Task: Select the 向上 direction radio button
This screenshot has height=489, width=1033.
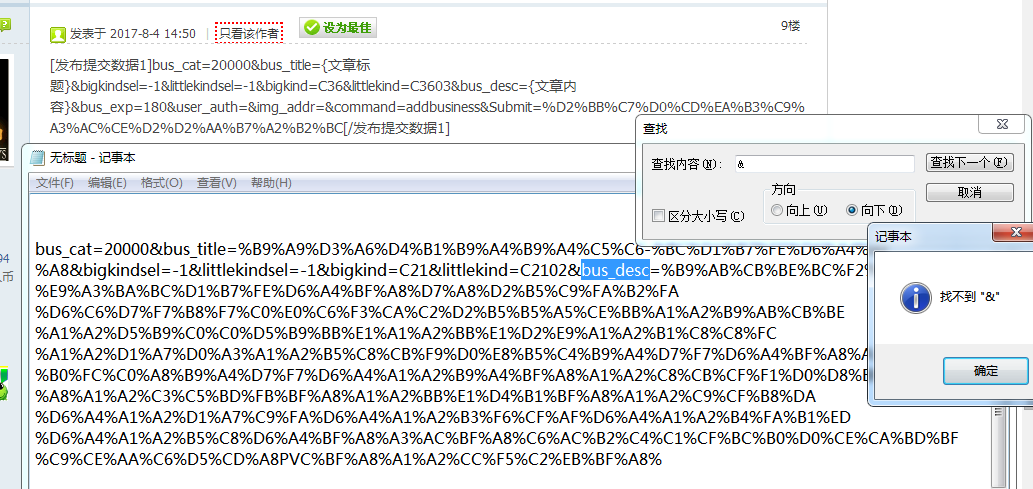Action: [776, 210]
